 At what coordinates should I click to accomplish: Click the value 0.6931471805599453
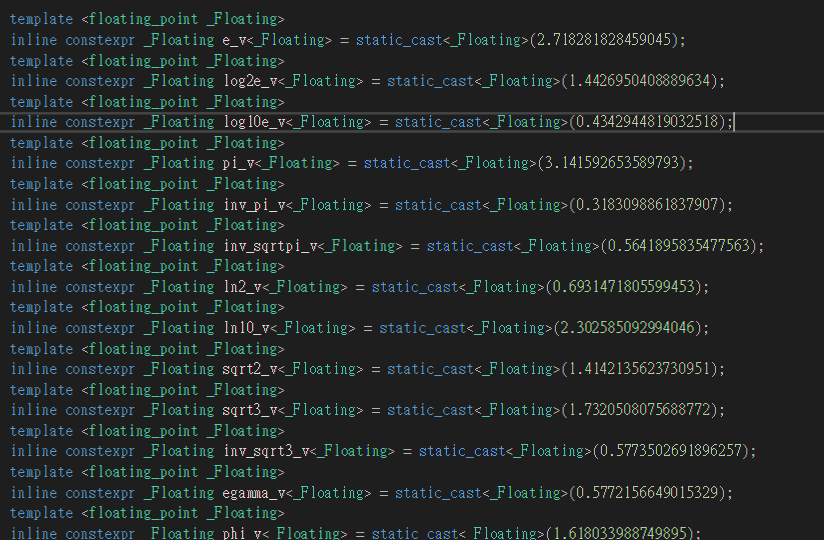624,286
